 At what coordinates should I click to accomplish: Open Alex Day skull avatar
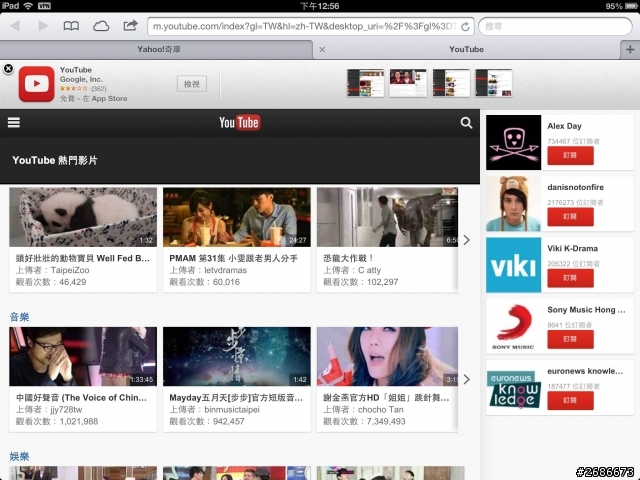513,142
